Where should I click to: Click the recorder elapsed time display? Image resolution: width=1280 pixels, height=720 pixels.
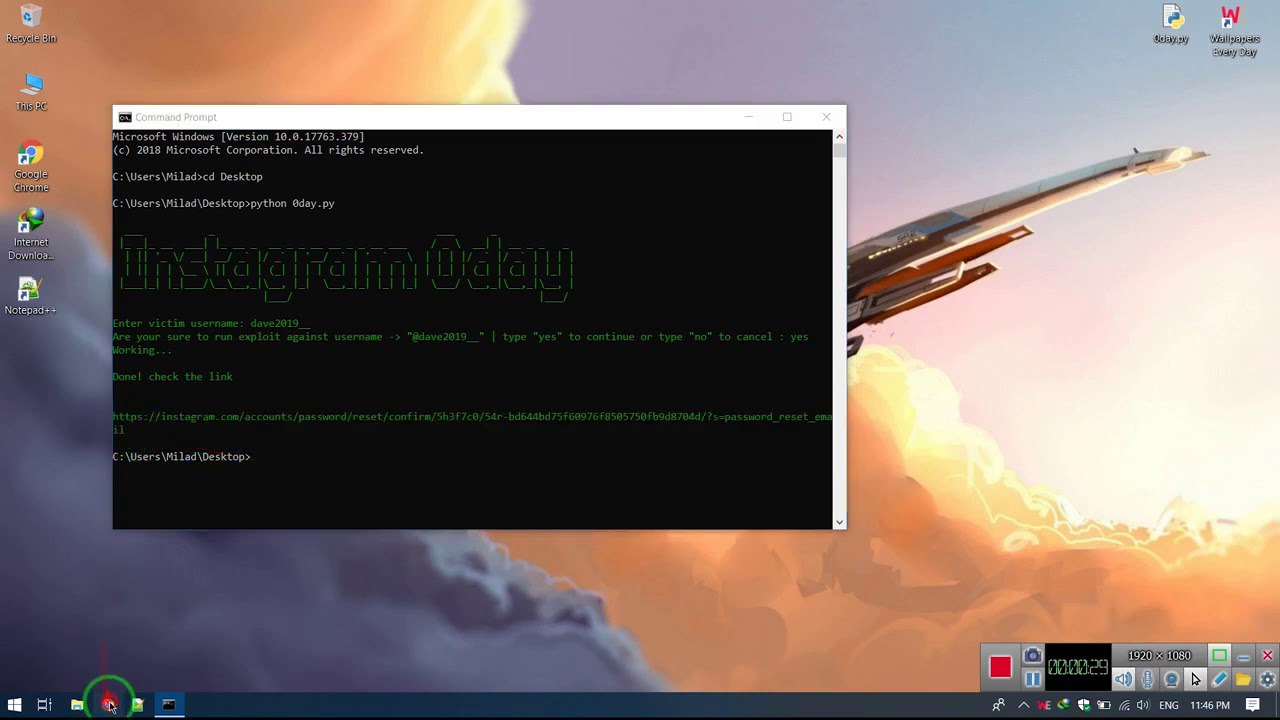pos(1078,667)
